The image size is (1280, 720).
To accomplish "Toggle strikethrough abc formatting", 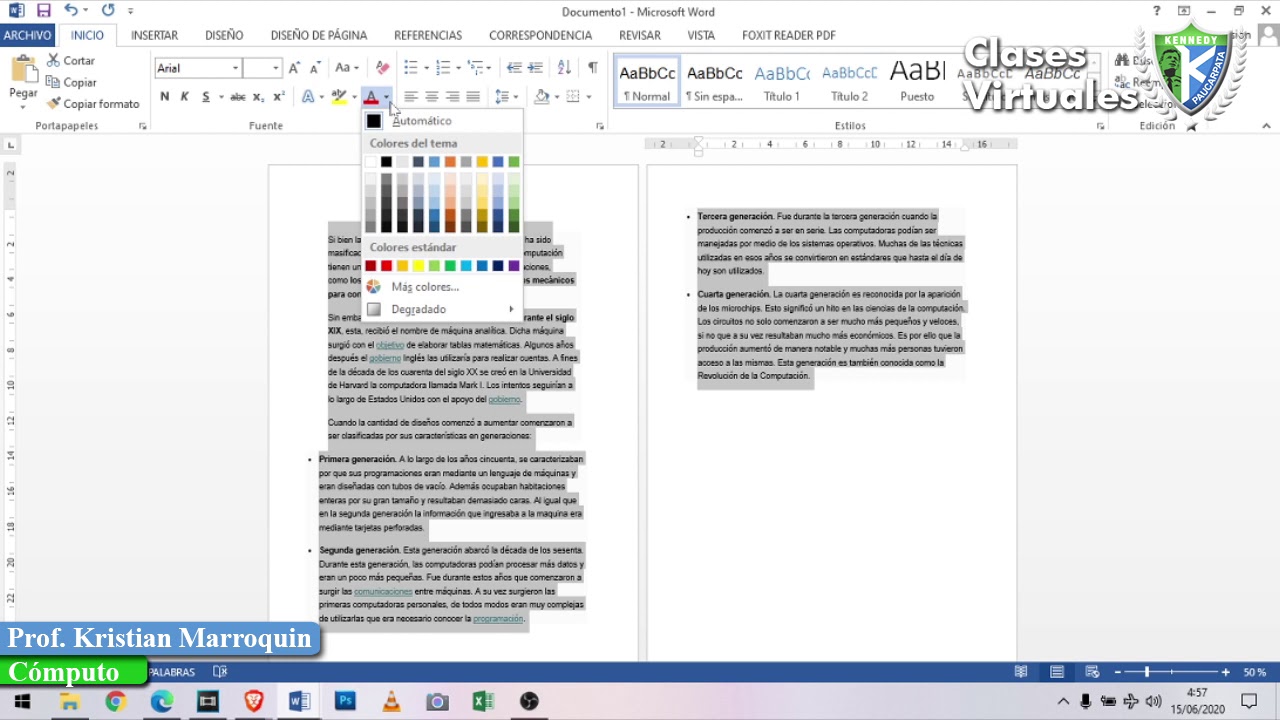I will [238, 97].
